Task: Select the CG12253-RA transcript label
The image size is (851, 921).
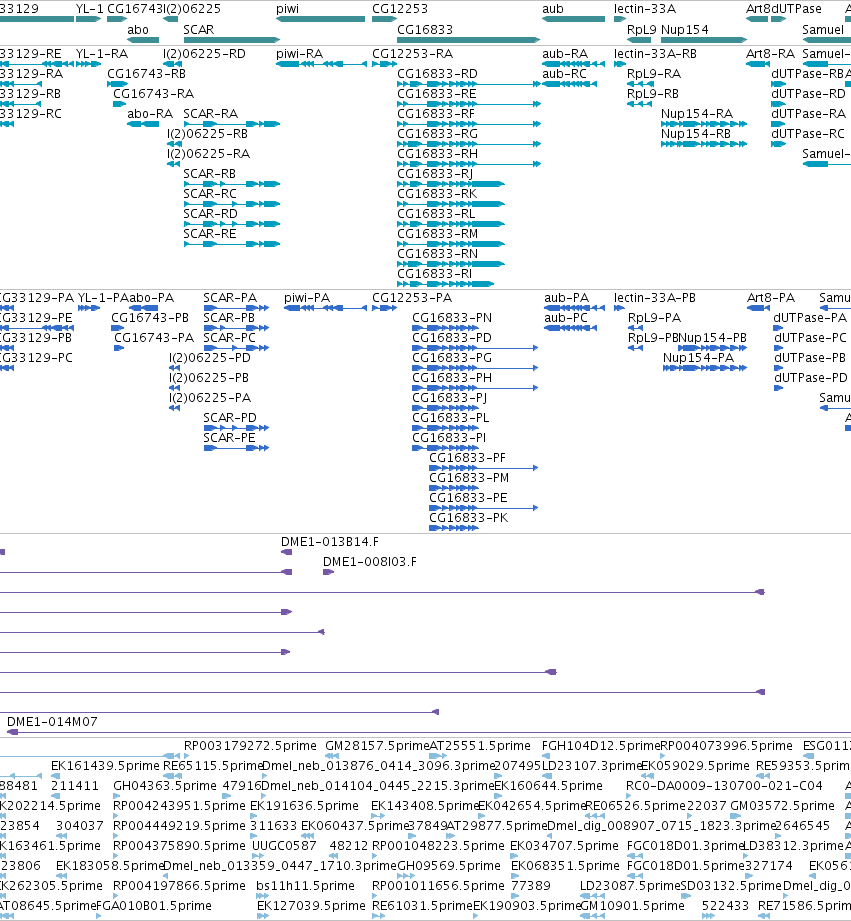Action: pyautogui.click(x=412, y=54)
